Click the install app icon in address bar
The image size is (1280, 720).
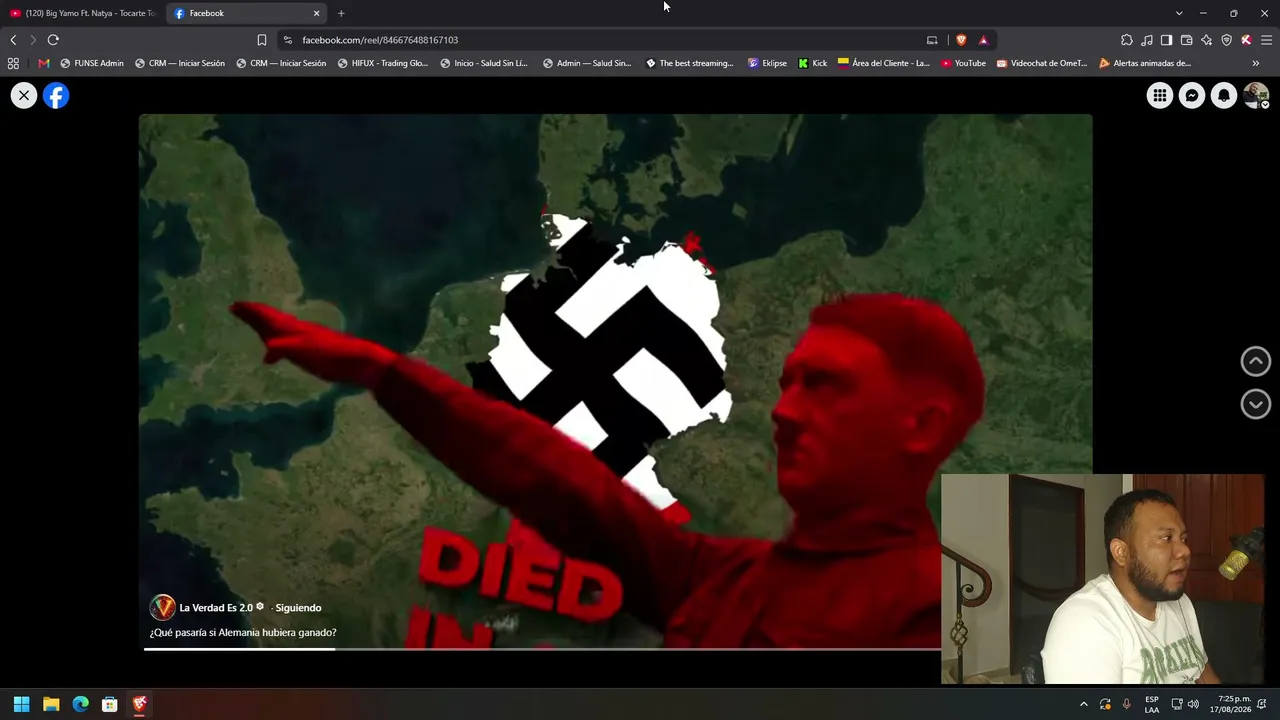pyautogui.click(x=932, y=40)
